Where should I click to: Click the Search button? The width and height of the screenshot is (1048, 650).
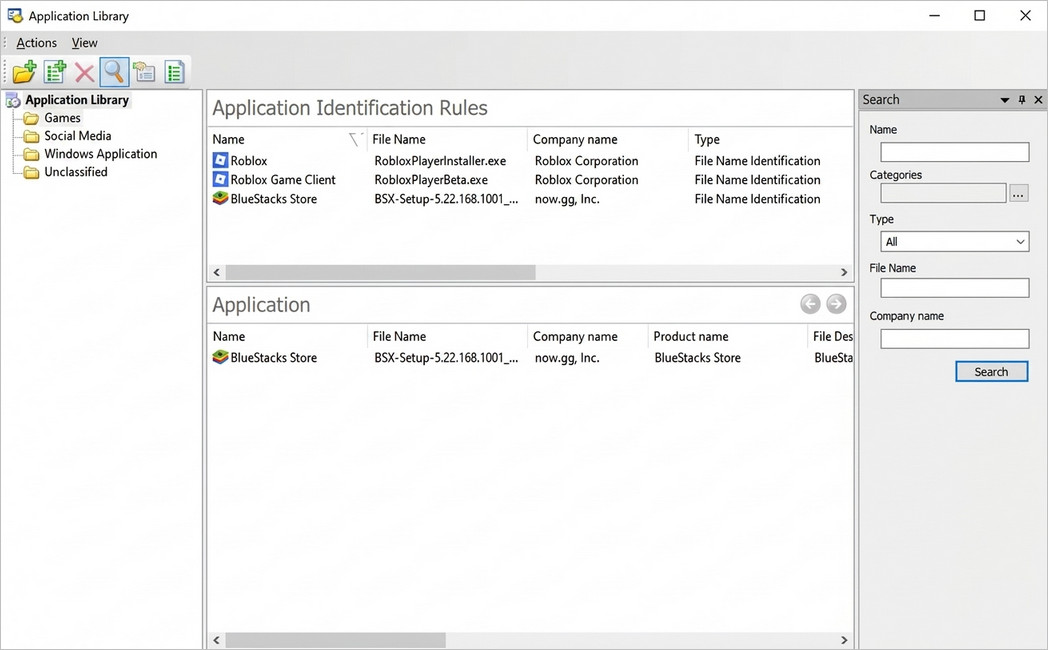point(991,371)
